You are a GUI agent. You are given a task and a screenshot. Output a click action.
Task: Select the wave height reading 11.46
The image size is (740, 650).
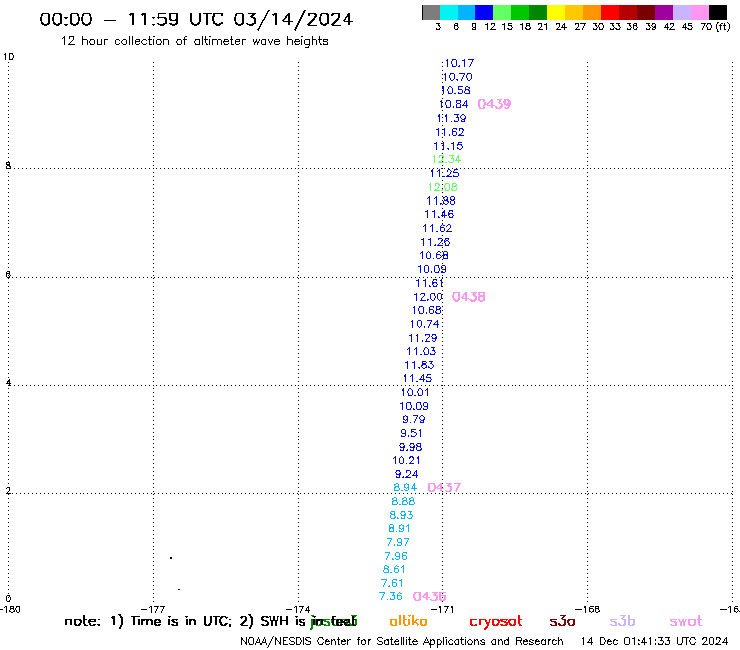[x=439, y=214]
